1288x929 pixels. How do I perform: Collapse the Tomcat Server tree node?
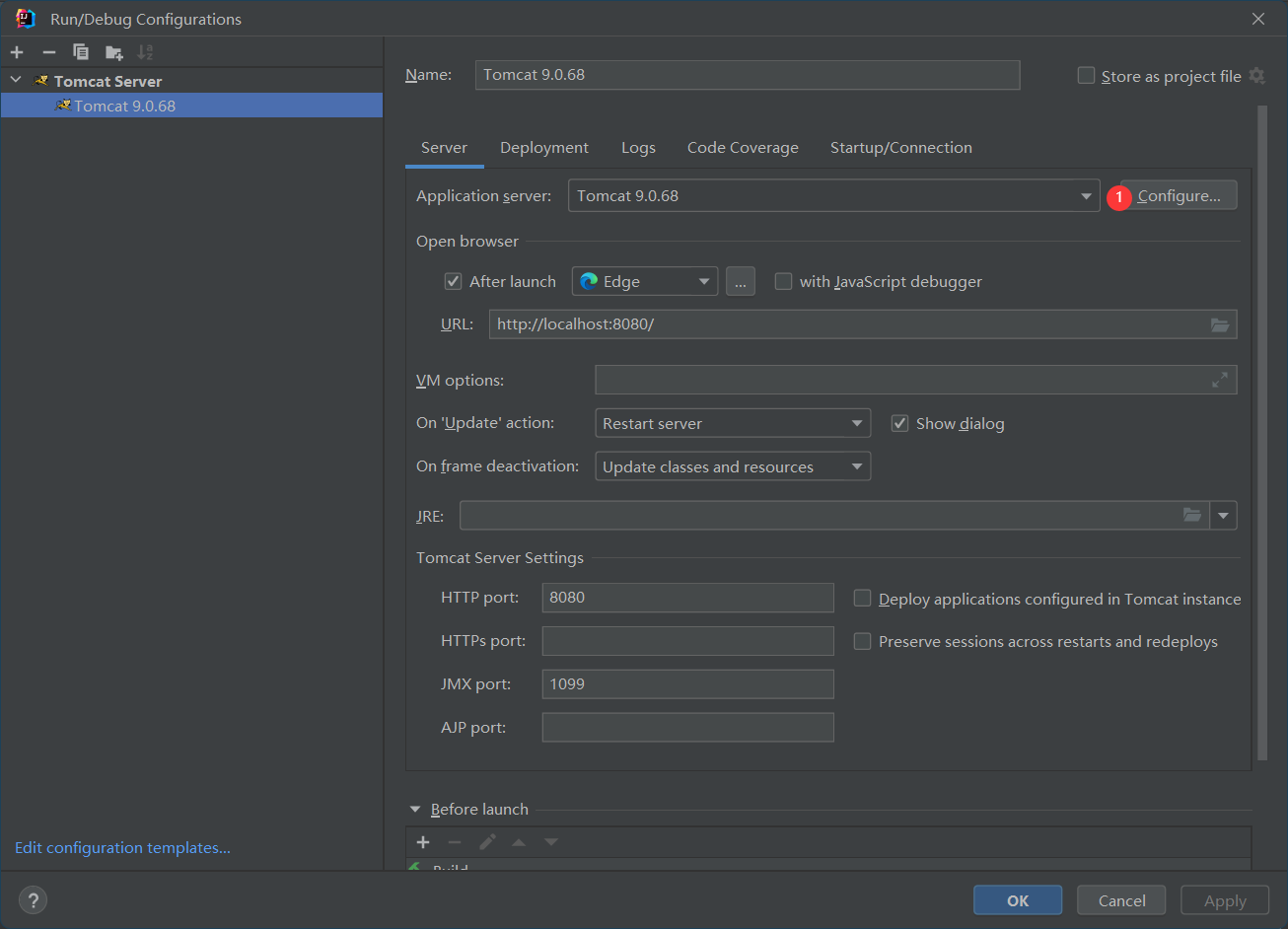point(16,81)
